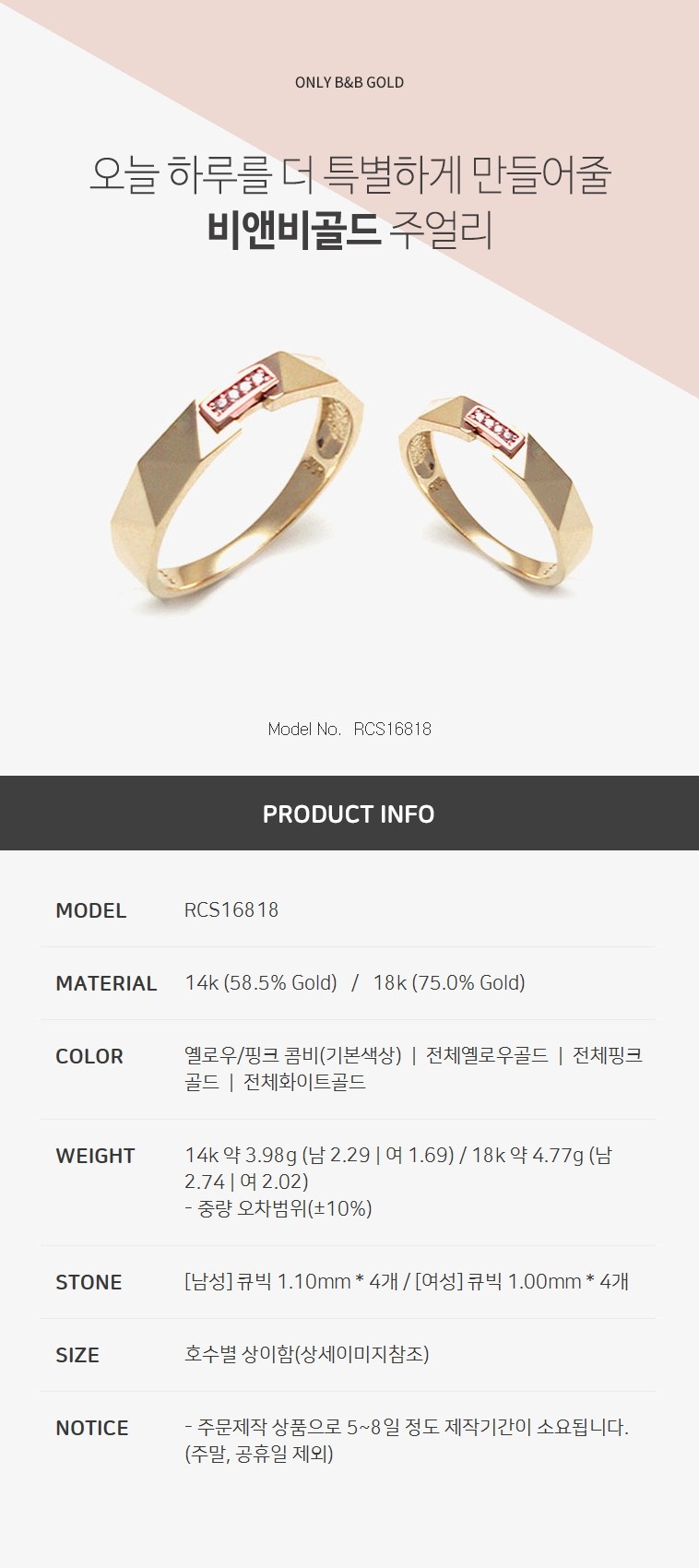Click the 18k (75.0% Gold) text

click(449, 983)
